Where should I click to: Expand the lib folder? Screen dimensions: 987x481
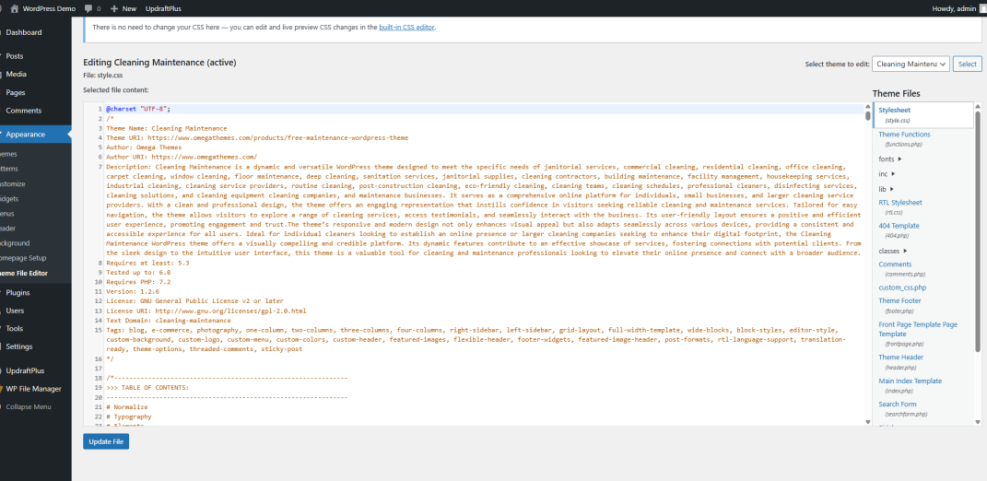point(886,189)
